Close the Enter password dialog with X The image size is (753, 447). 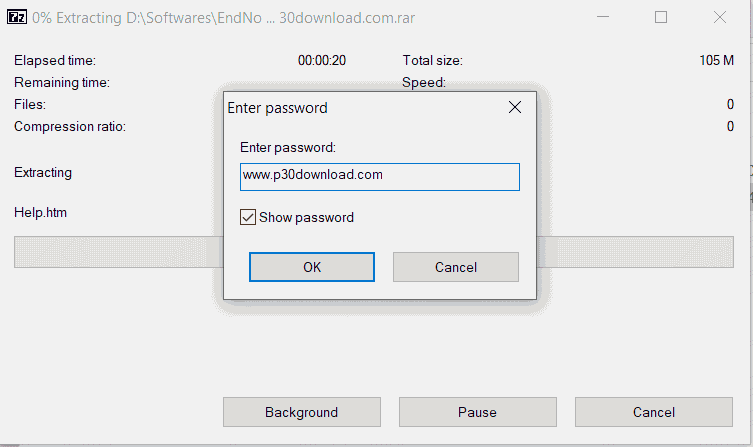point(515,107)
